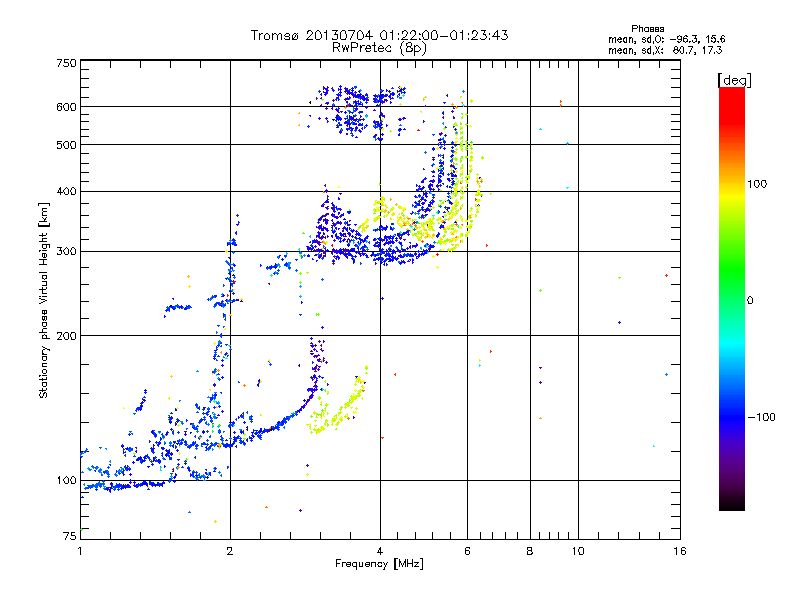Click the x-axis tick label '6'
Viewport: 800px width, 600px height.
point(467,551)
